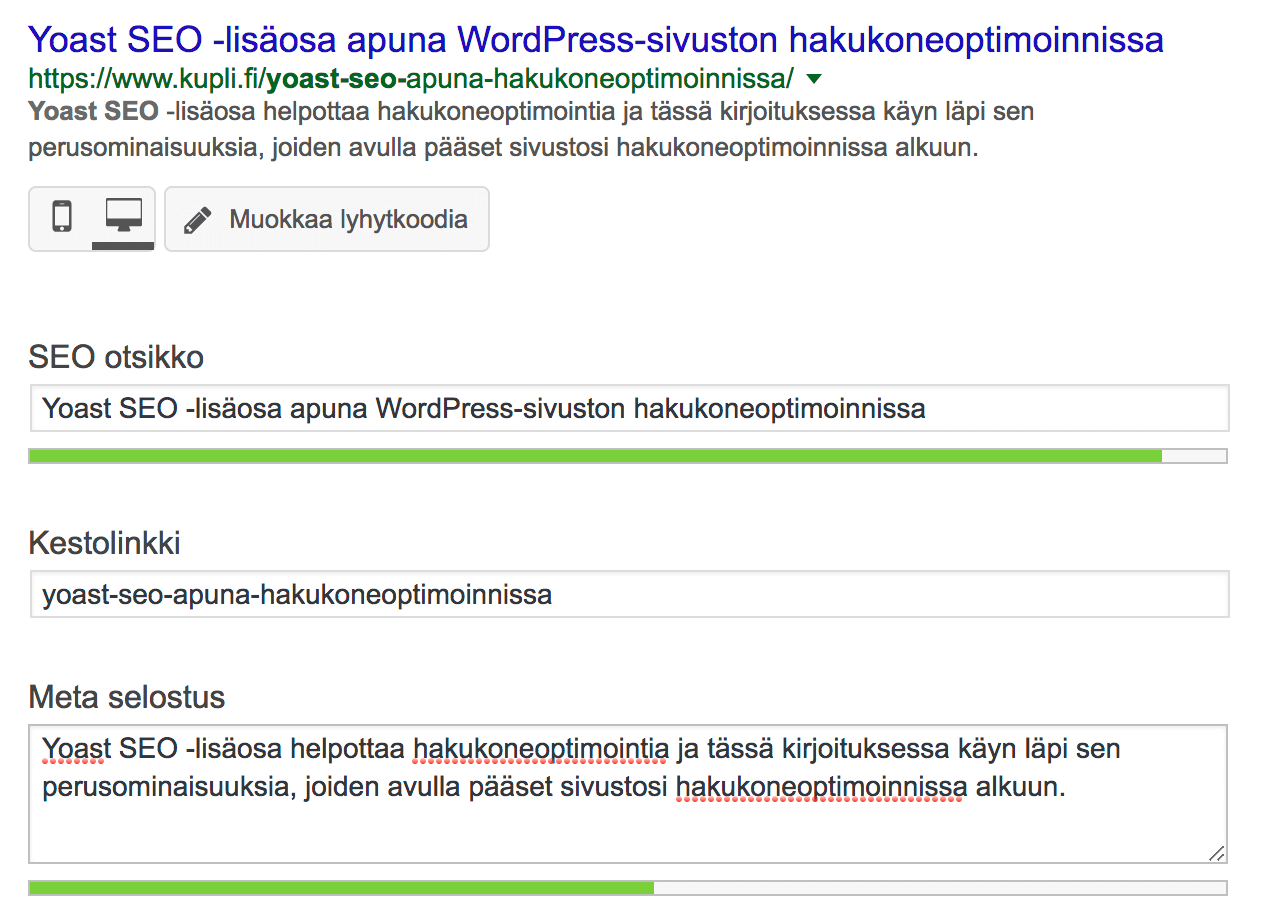1264x916 pixels.
Task: Open dropdown arrow next to green URL
Action: [813, 78]
